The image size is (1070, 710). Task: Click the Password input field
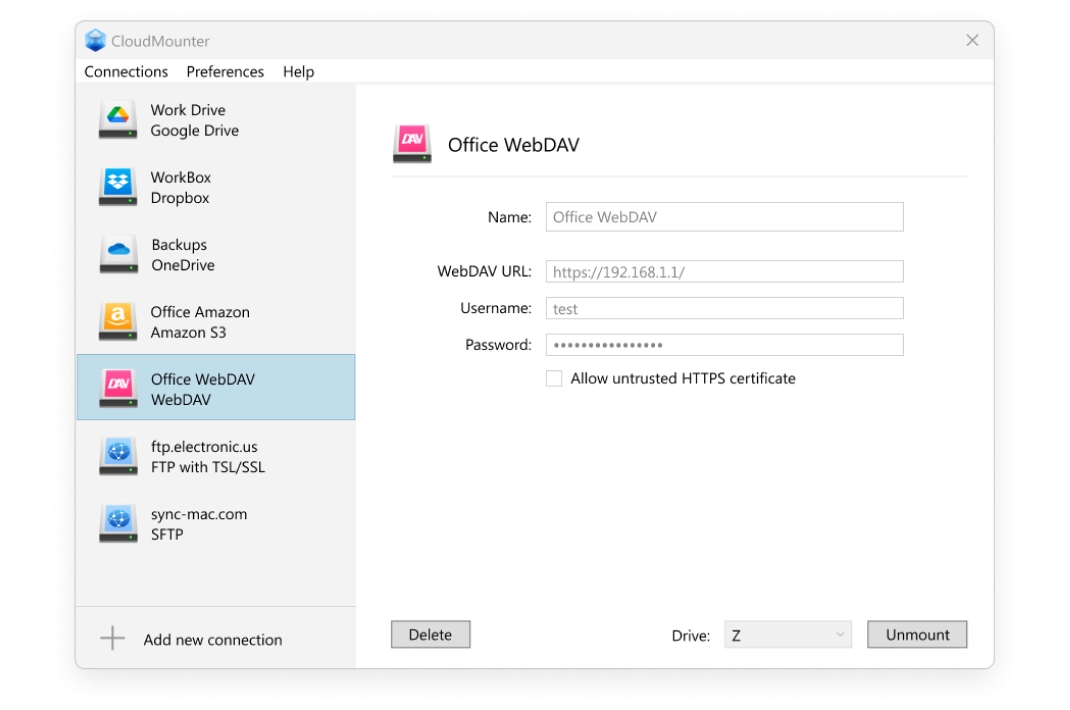click(725, 345)
